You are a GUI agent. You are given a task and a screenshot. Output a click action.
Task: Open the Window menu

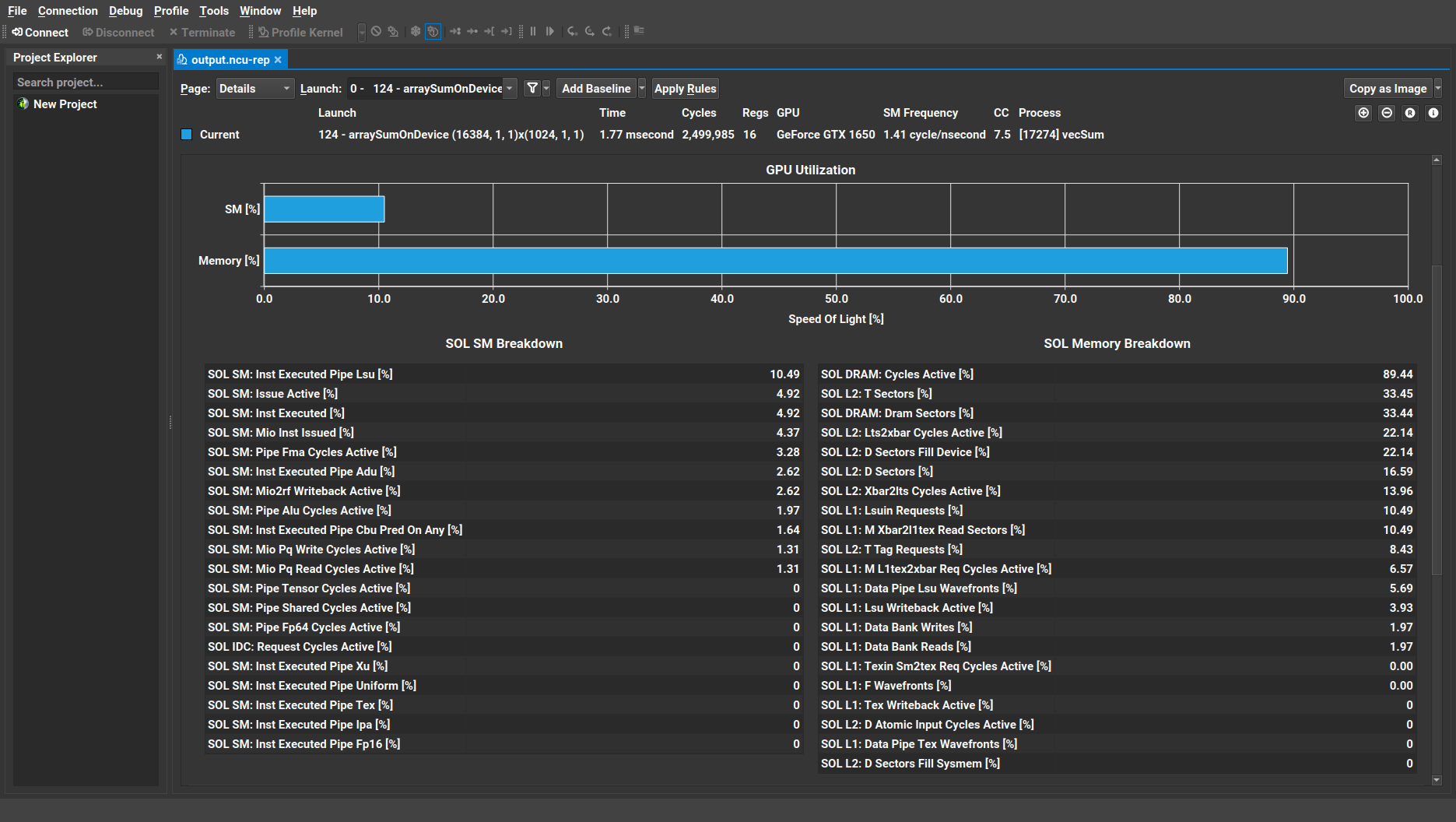coord(260,11)
